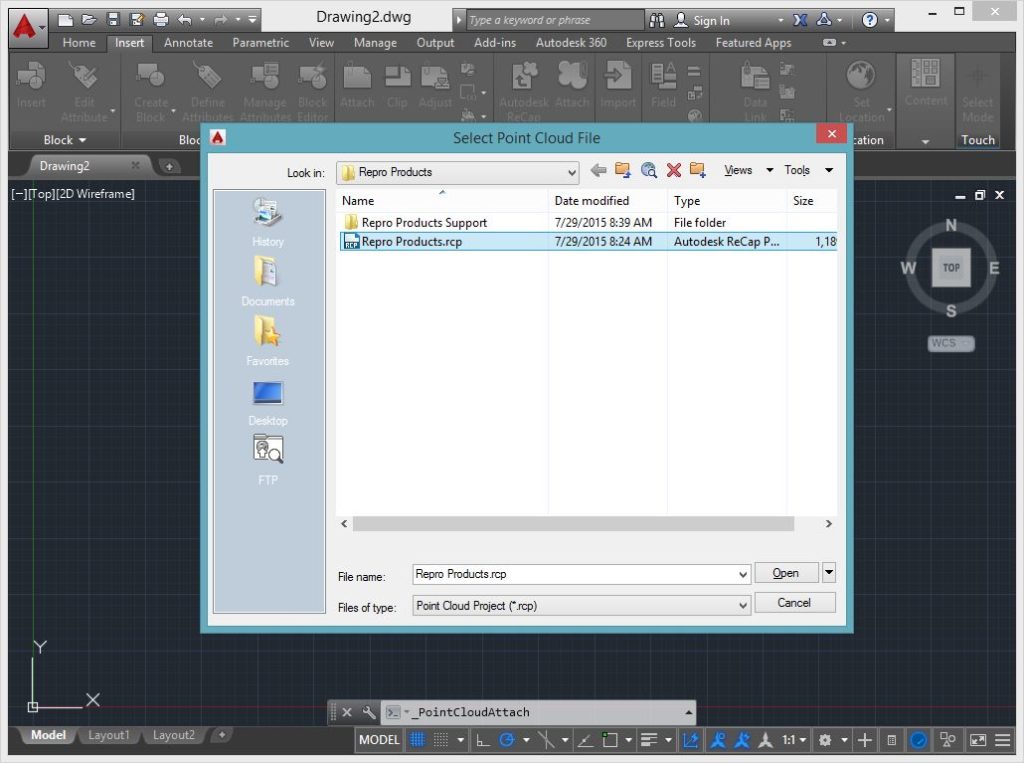Toggle object snap tracking icon
This screenshot has height=763, width=1024.
585,740
